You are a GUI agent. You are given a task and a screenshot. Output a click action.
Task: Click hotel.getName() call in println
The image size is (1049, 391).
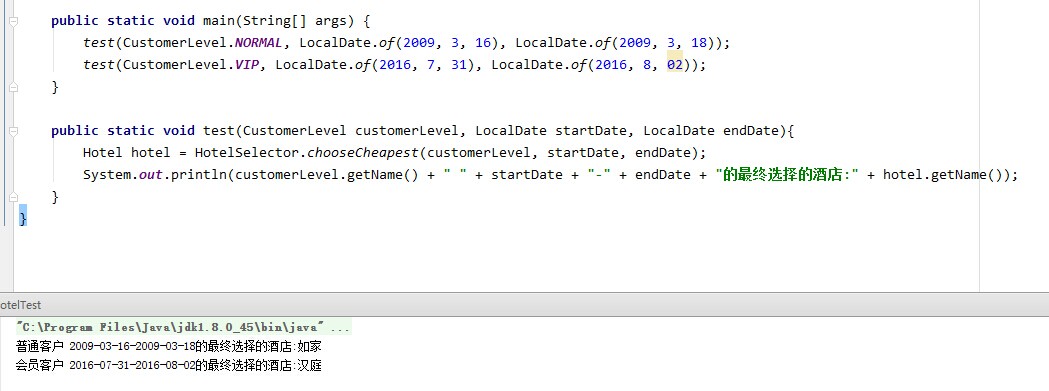(x=943, y=175)
